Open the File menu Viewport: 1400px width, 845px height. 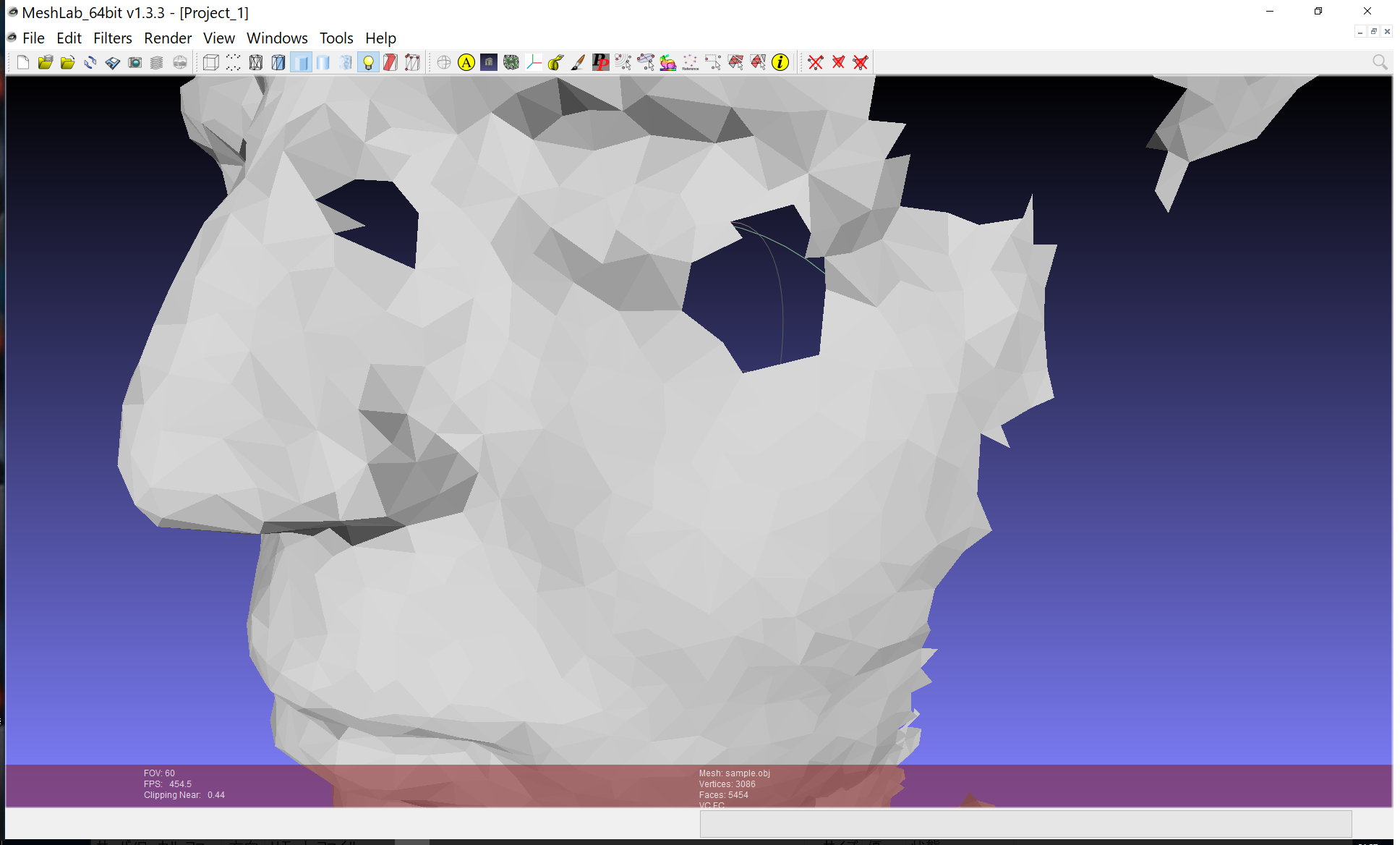[x=33, y=38]
